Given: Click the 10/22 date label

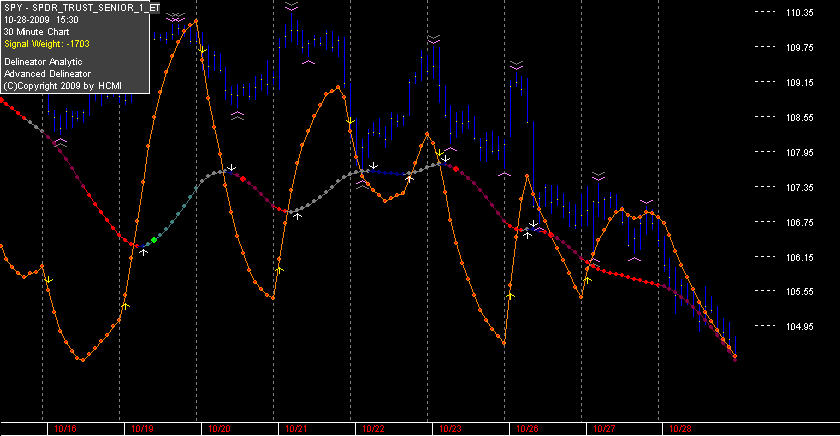Looking at the screenshot, I should click(x=373, y=429).
